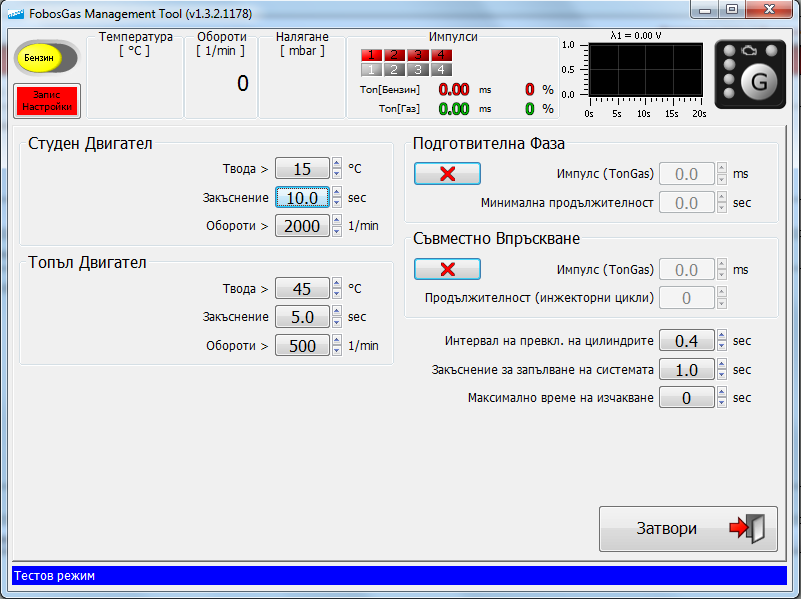
Task: Click gray gas injector indicator 3
Action: coord(418,70)
